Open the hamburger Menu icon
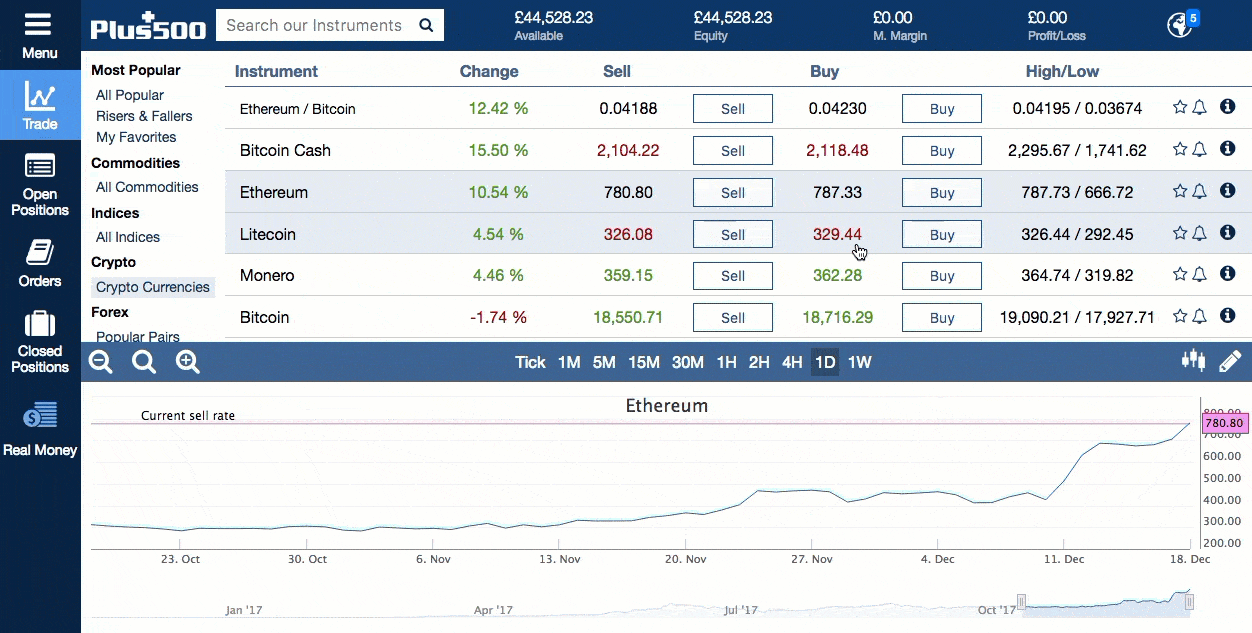Viewport: 1252px width, 633px height. point(39,25)
